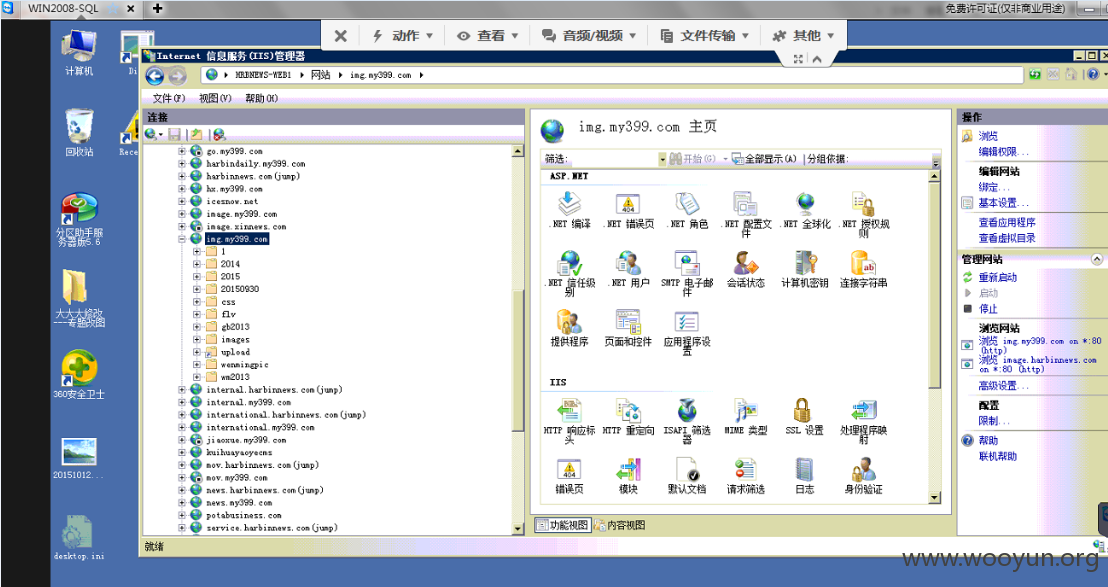
Task: Click the feature view vertical scrollbar
Action: click(935, 338)
